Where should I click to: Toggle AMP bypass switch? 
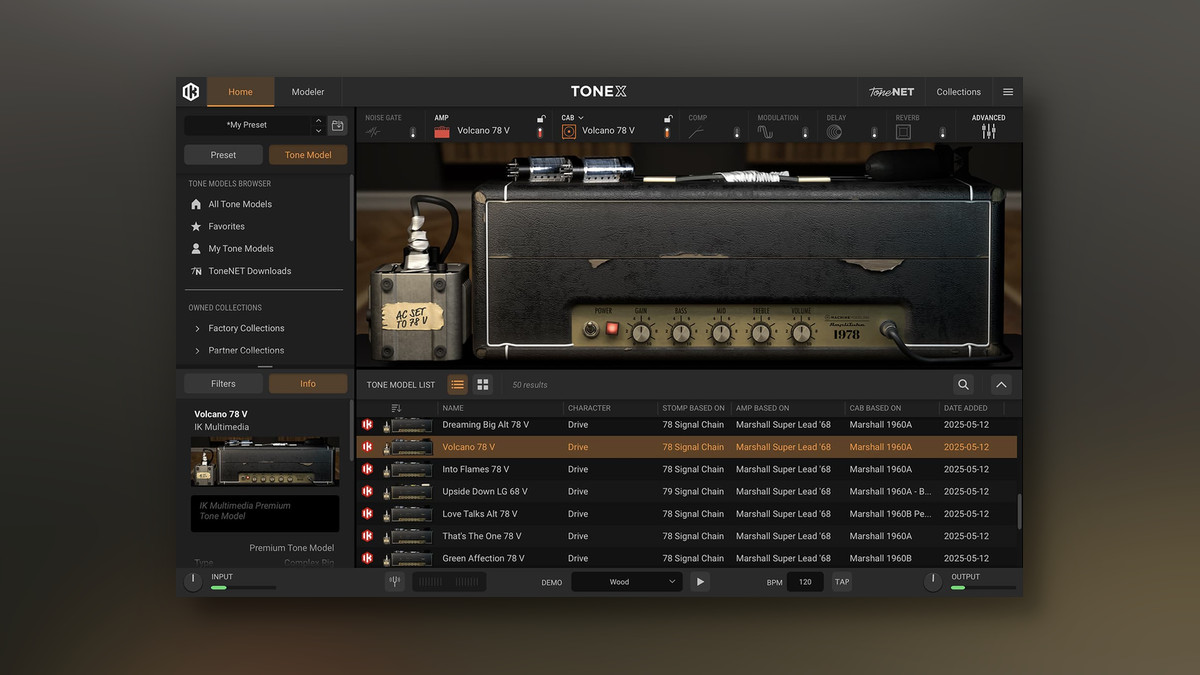tap(540, 132)
